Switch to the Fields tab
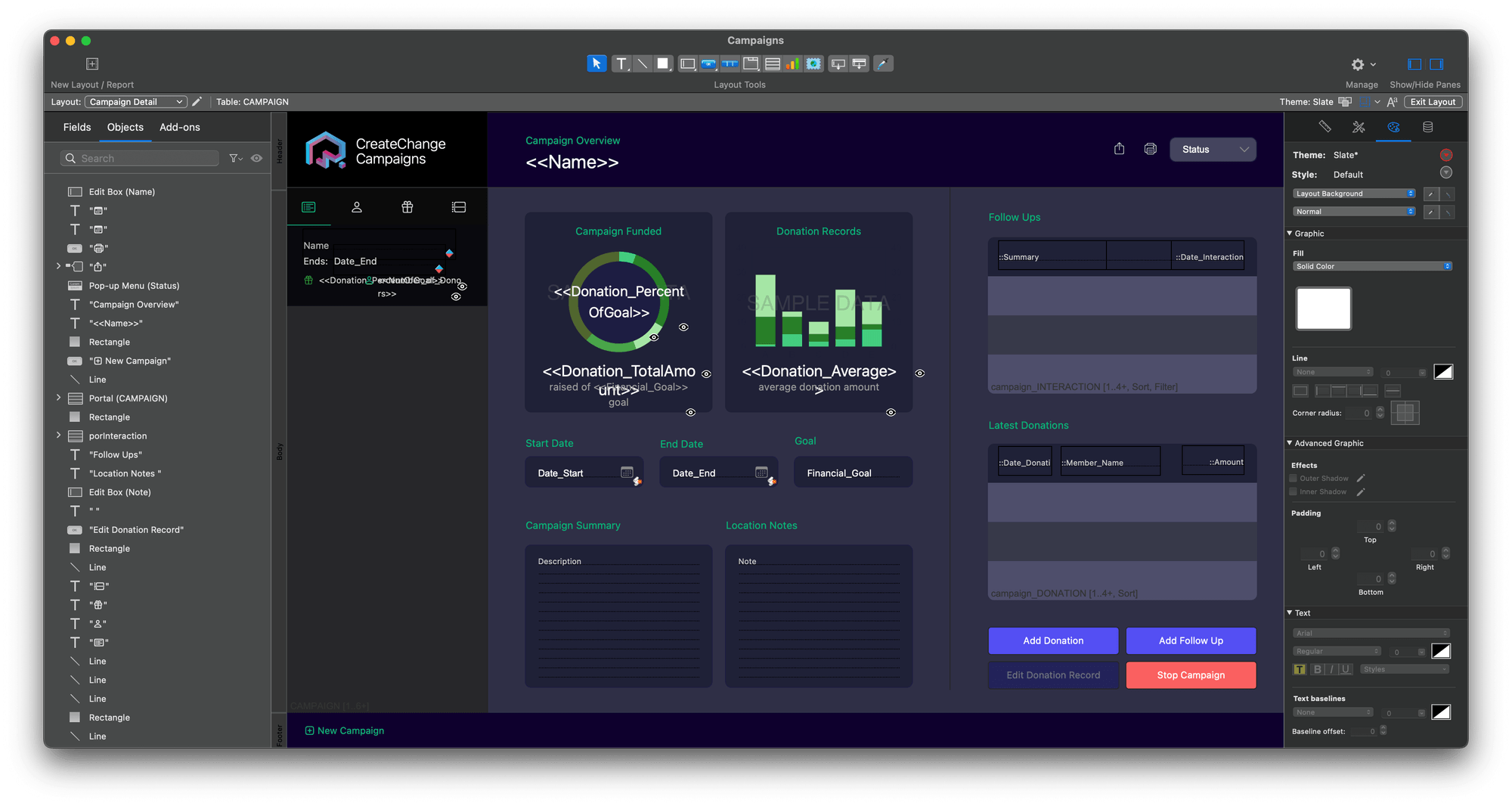Image resolution: width=1512 pixels, height=806 pixels. tap(76, 127)
